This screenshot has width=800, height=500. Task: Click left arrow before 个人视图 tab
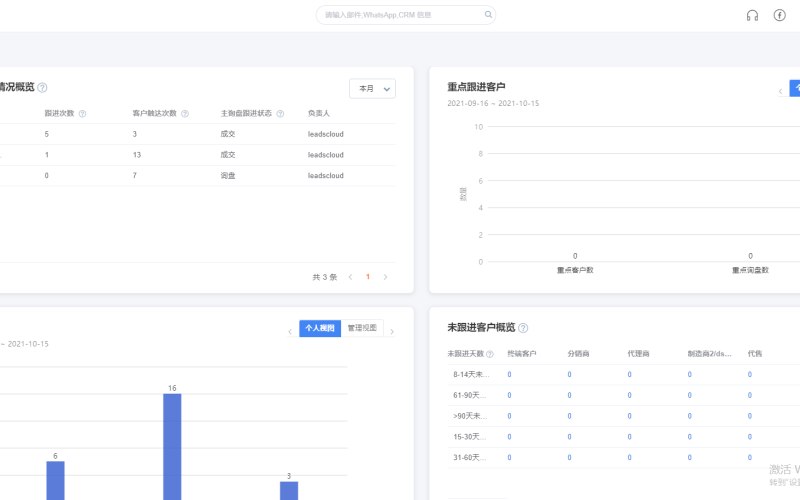290,332
